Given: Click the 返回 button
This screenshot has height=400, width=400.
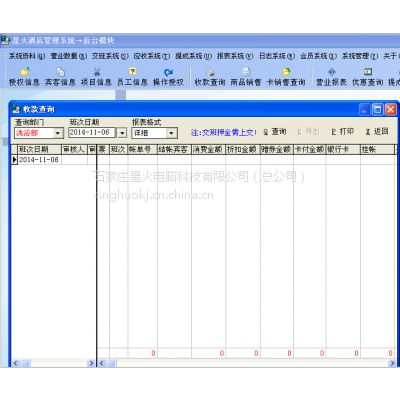Looking at the screenshot, I should [377, 132].
